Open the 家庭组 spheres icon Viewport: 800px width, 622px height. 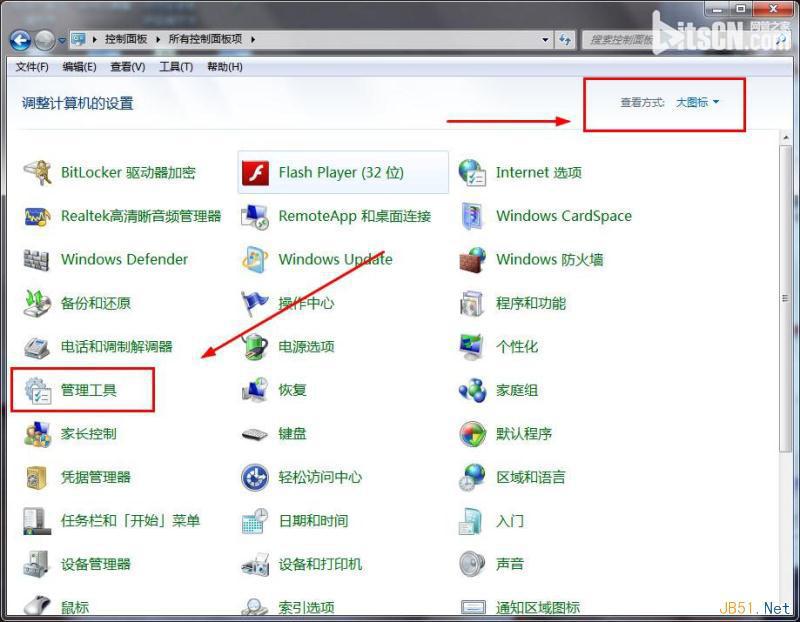point(472,390)
